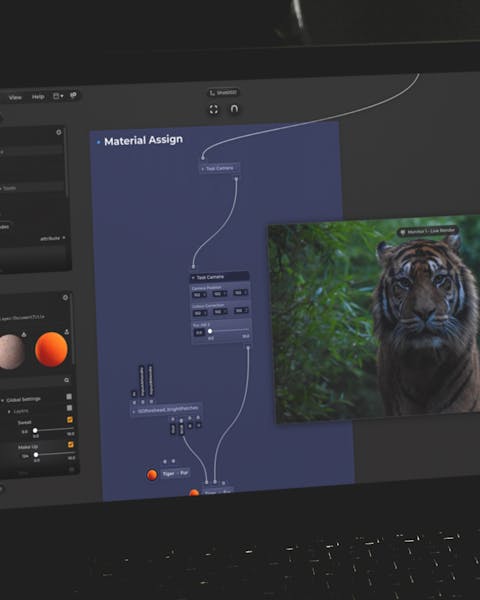Screen dimensions: 480x600
Task: Click the value box beside the Test Camera slider
Action: coord(199,333)
